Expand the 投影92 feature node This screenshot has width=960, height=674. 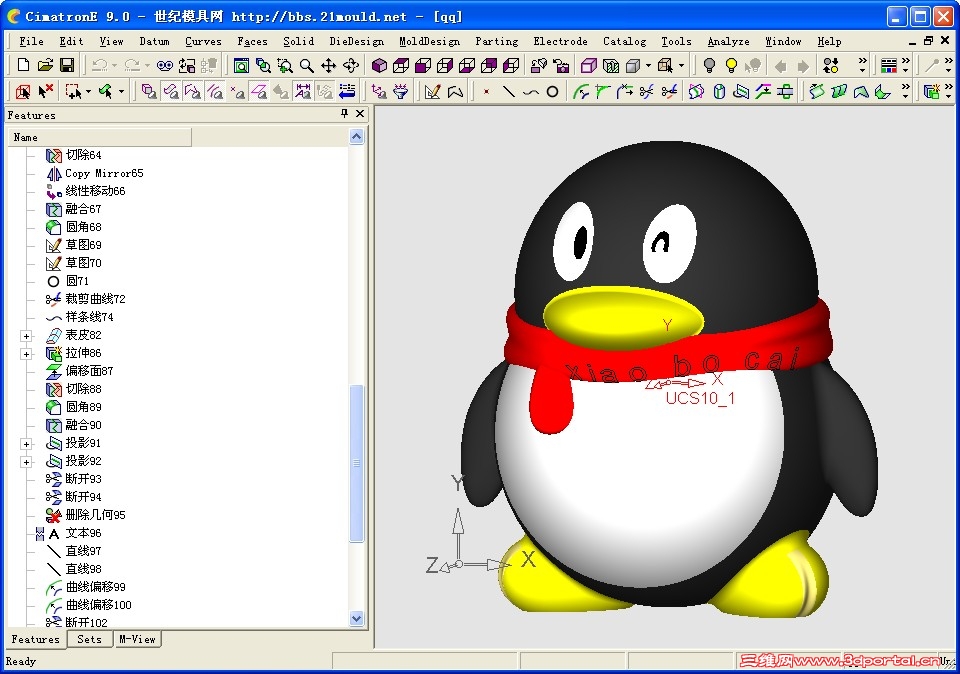pos(26,462)
